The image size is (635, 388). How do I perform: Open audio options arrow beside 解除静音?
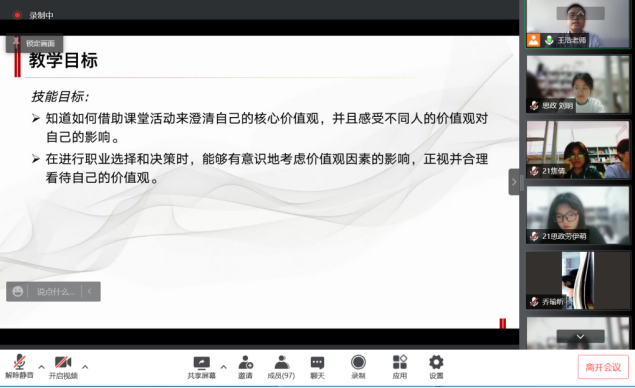click(x=41, y=367)
